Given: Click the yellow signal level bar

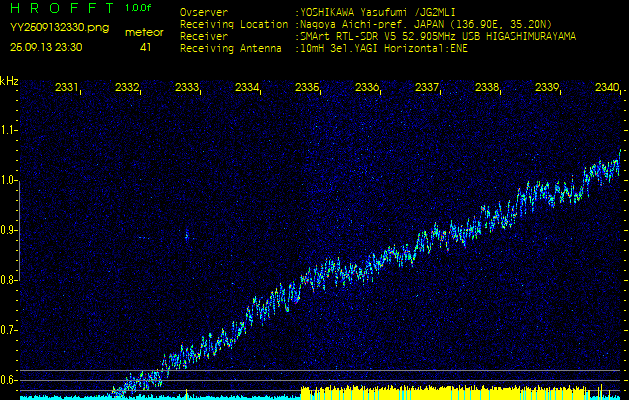Looking at the screenshot, I should (450, 391).
